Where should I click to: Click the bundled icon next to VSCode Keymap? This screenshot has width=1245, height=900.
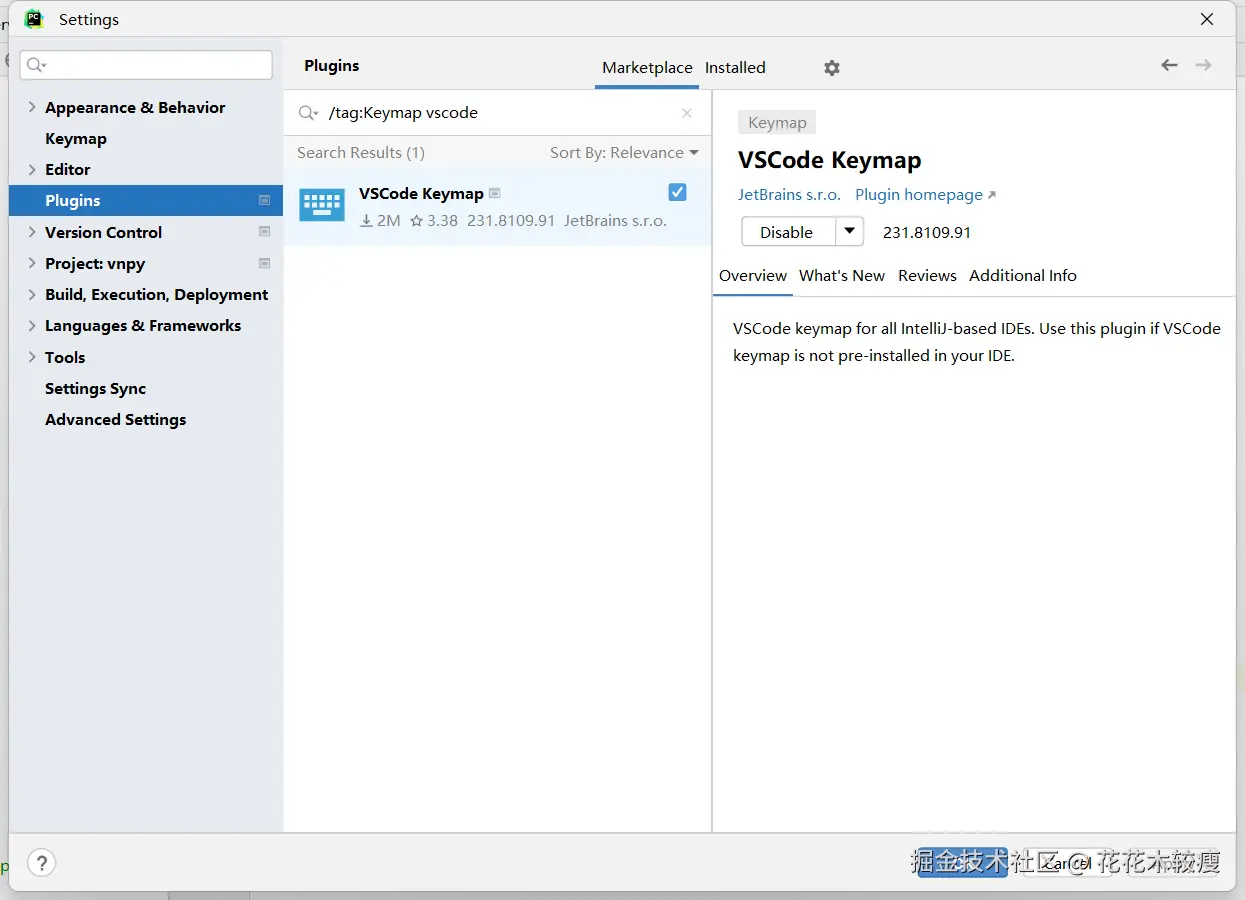495,193
